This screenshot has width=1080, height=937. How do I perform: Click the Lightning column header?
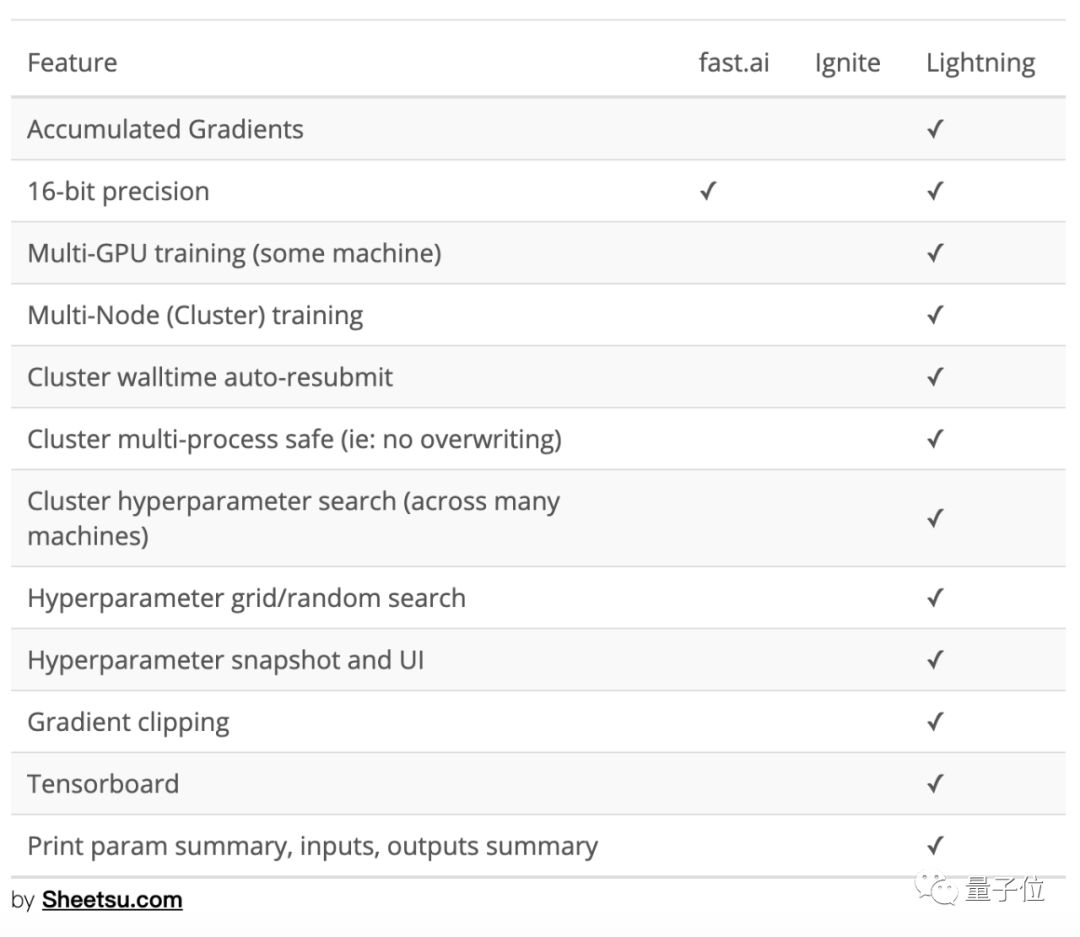(980, 63)
